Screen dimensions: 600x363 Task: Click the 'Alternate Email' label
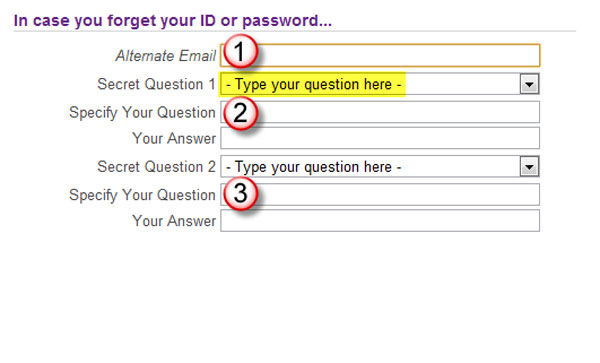pos(166,56)
